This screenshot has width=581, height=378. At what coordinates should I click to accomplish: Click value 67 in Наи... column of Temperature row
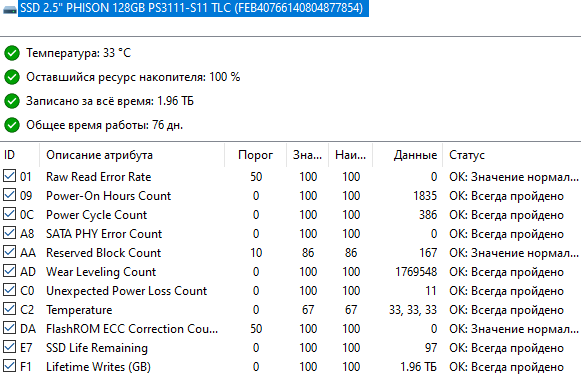[351, 310]
